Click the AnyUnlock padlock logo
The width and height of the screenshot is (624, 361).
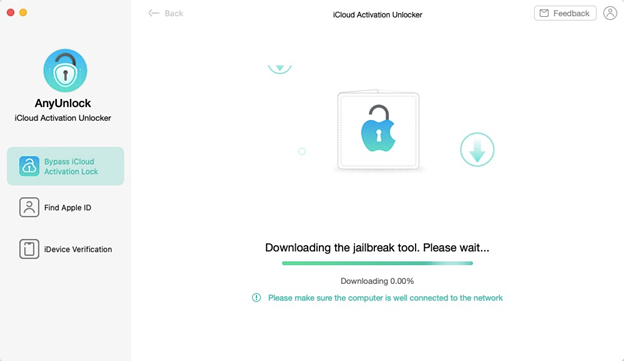pos(65,70)
